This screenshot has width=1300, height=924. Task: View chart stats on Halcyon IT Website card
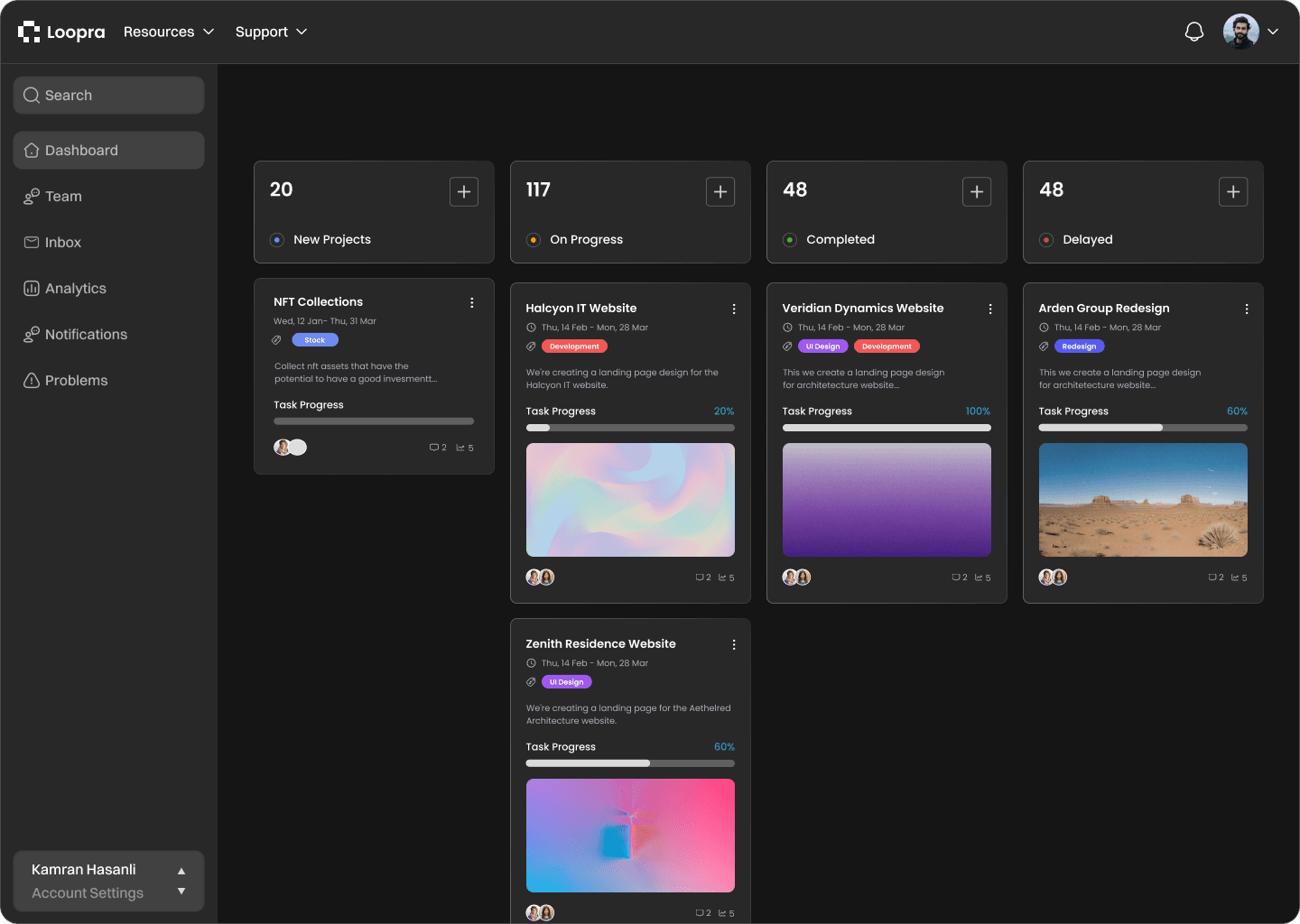coord(726,577)
